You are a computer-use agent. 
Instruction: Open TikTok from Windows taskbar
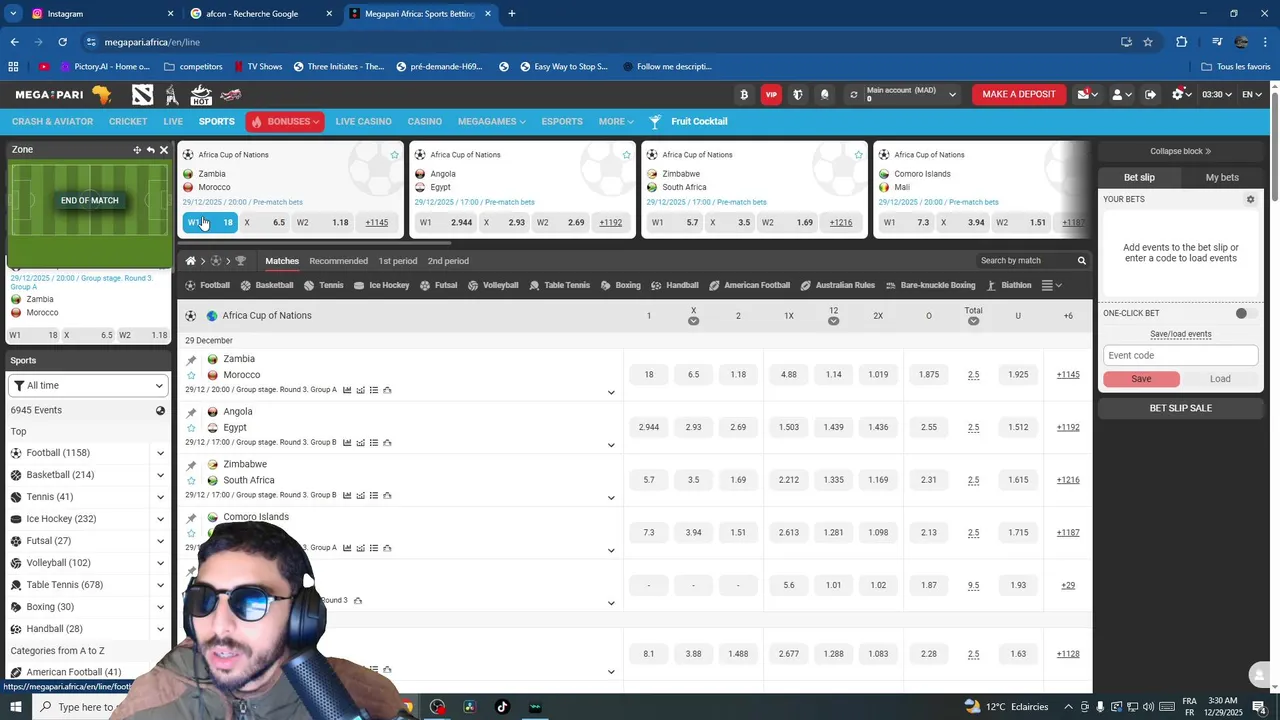pos(502,707)
